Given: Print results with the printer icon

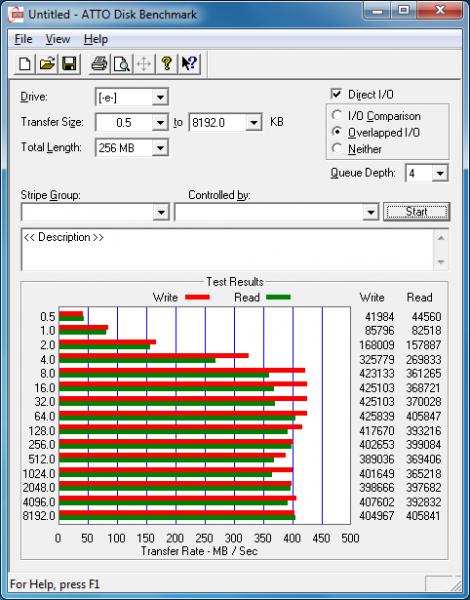Looking at the screenshot, I should [100, 64].
